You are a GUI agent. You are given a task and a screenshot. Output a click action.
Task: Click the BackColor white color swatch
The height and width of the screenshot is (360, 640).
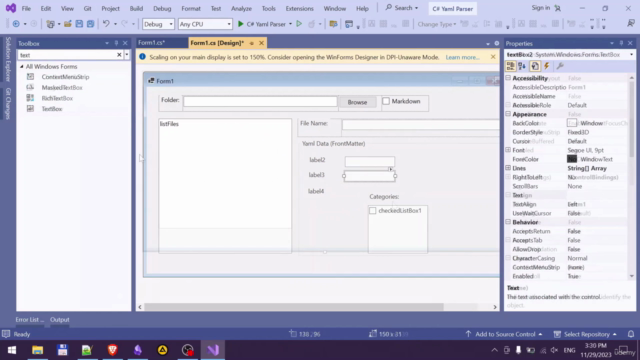[572, 123]
